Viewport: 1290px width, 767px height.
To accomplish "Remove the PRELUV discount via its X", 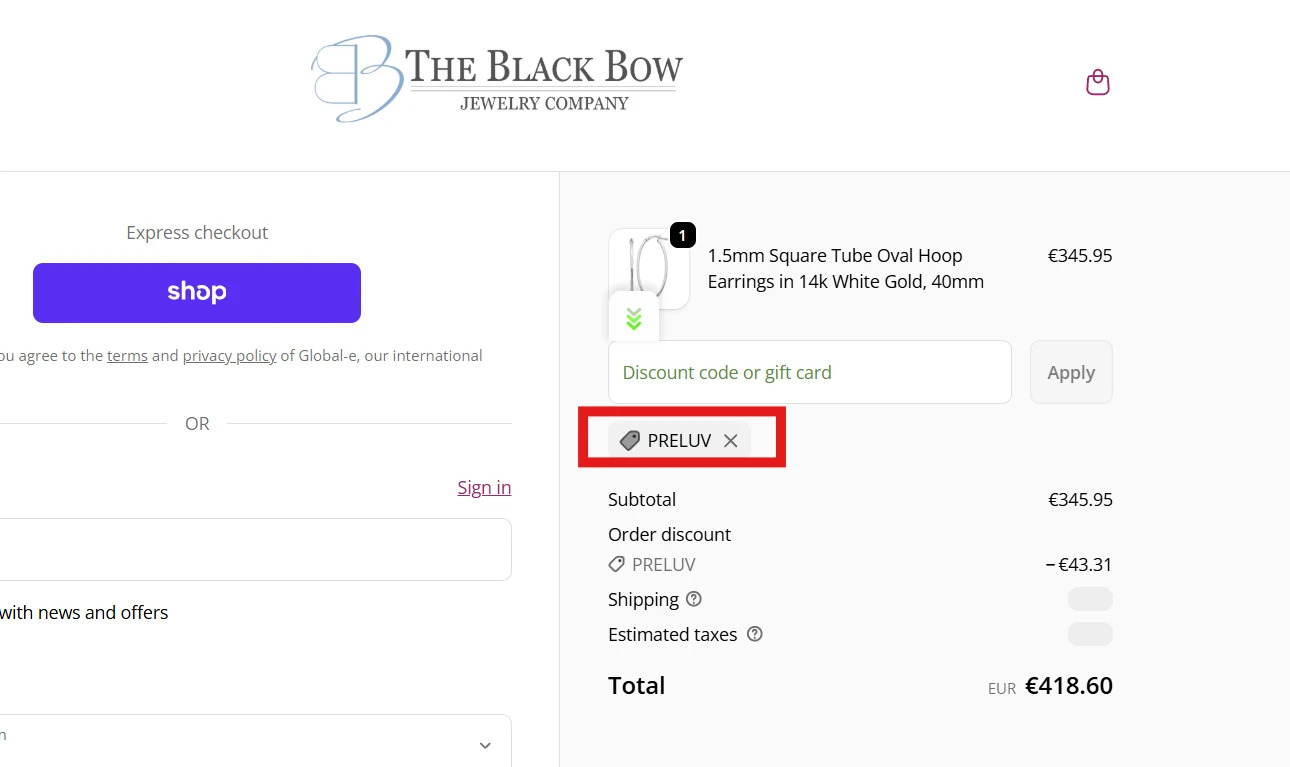I will coord(730,440).
